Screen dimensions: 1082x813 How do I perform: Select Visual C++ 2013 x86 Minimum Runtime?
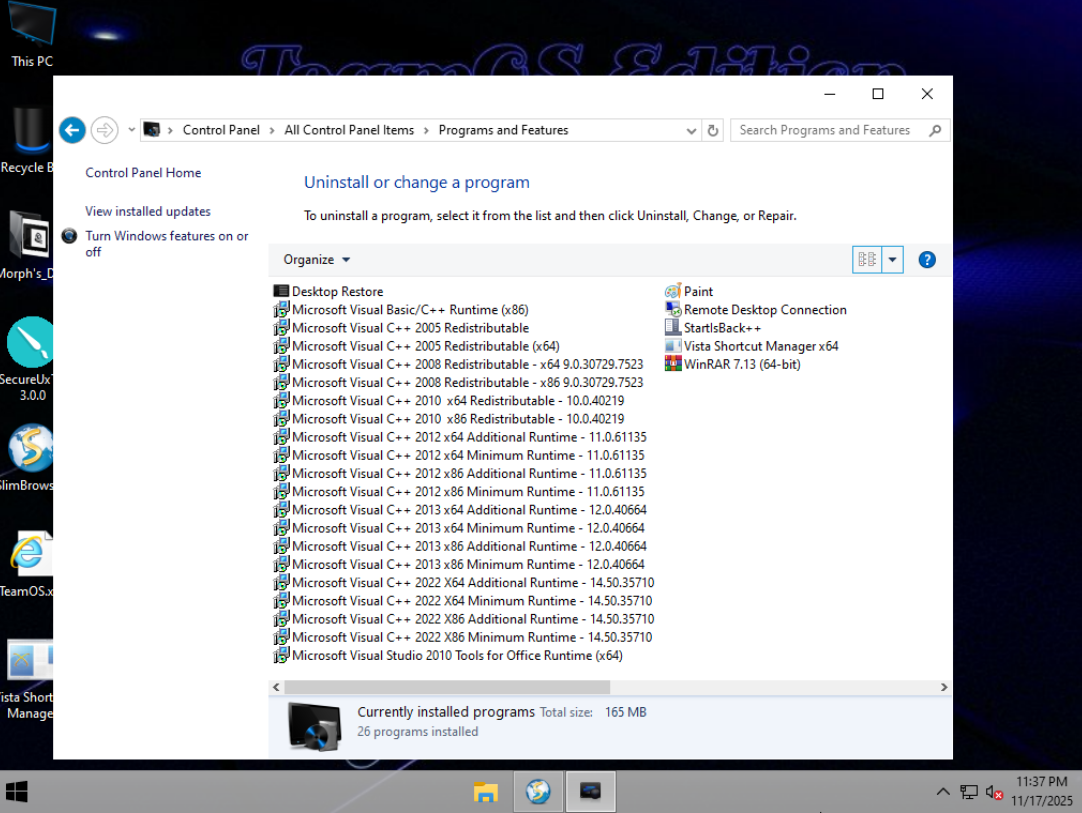pyautogui.click(x=459, y=565)
